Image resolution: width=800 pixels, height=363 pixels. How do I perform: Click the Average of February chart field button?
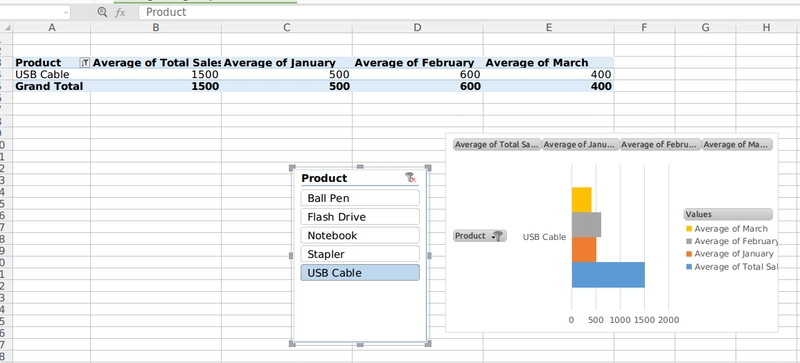(660, 144)
